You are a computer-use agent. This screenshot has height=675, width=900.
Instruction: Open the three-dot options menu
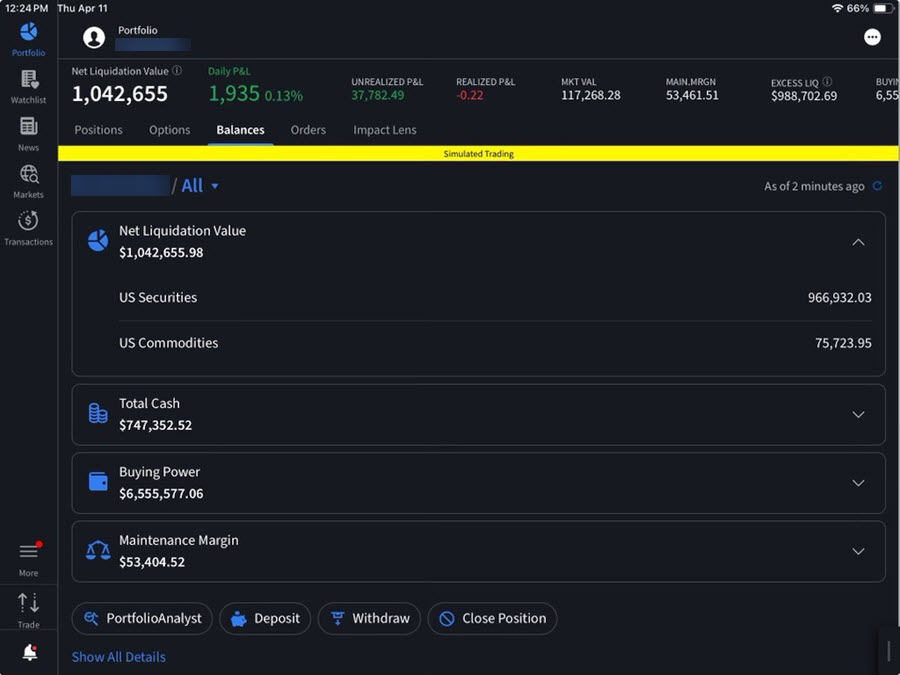pos(872,37)
